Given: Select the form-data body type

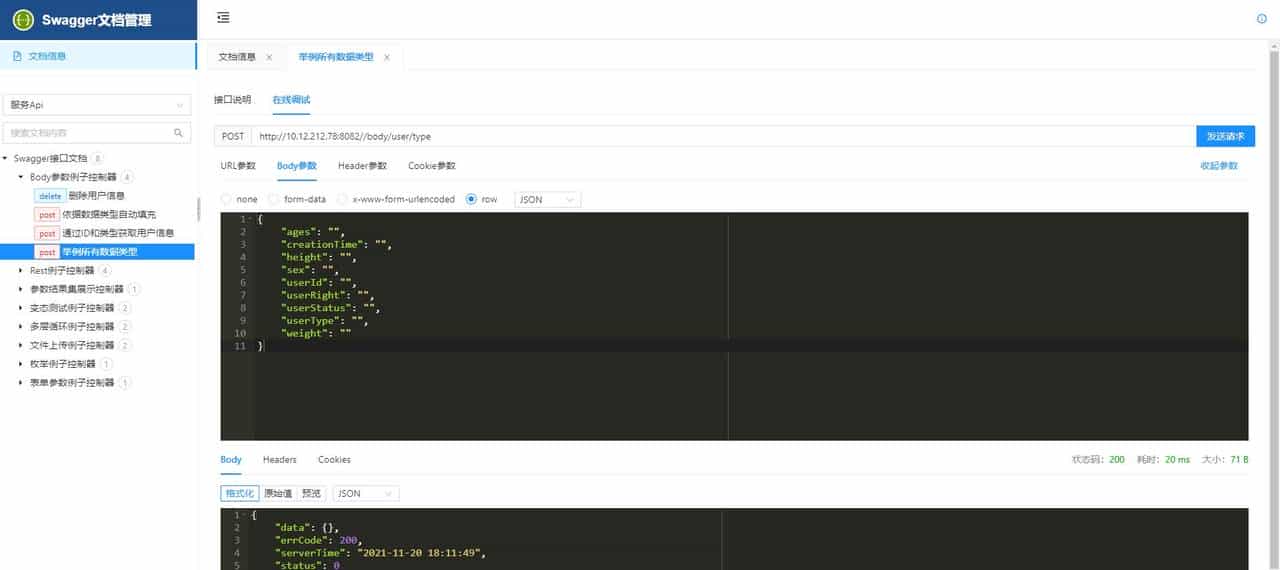Looking at the screenshot, I should point(273,199).
